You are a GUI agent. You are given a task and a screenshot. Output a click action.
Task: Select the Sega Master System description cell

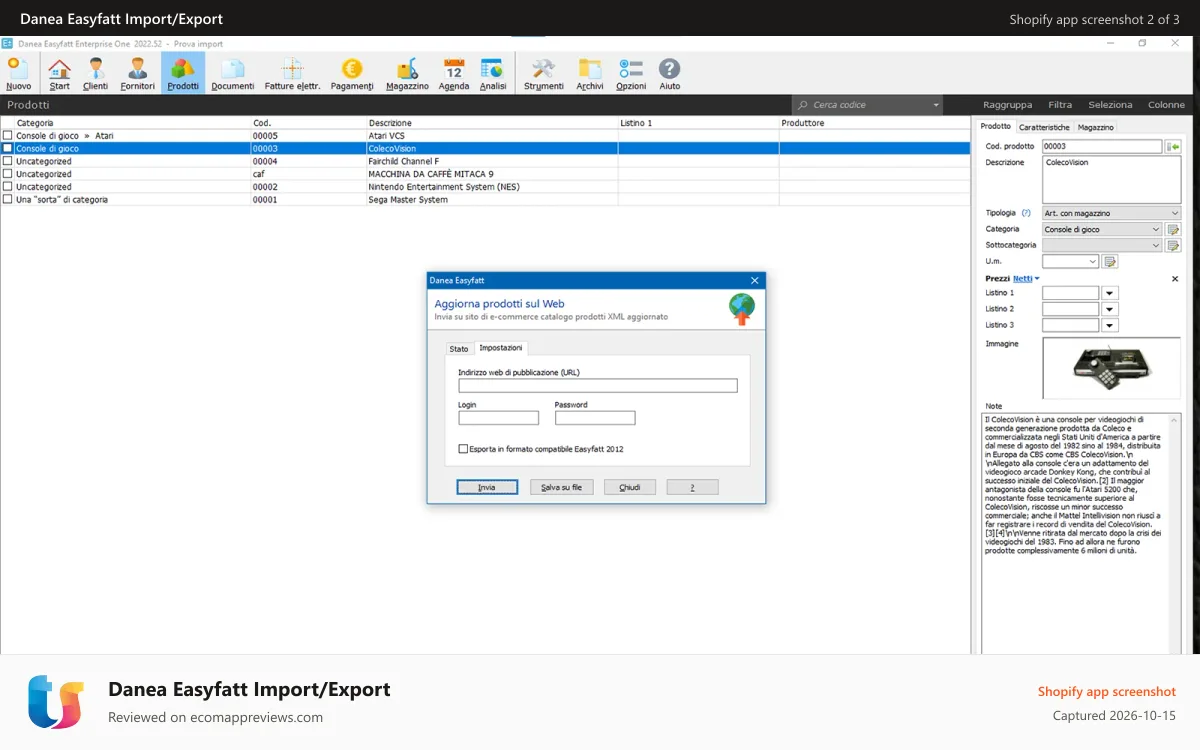pyautogui.click(x=491, y=200)
